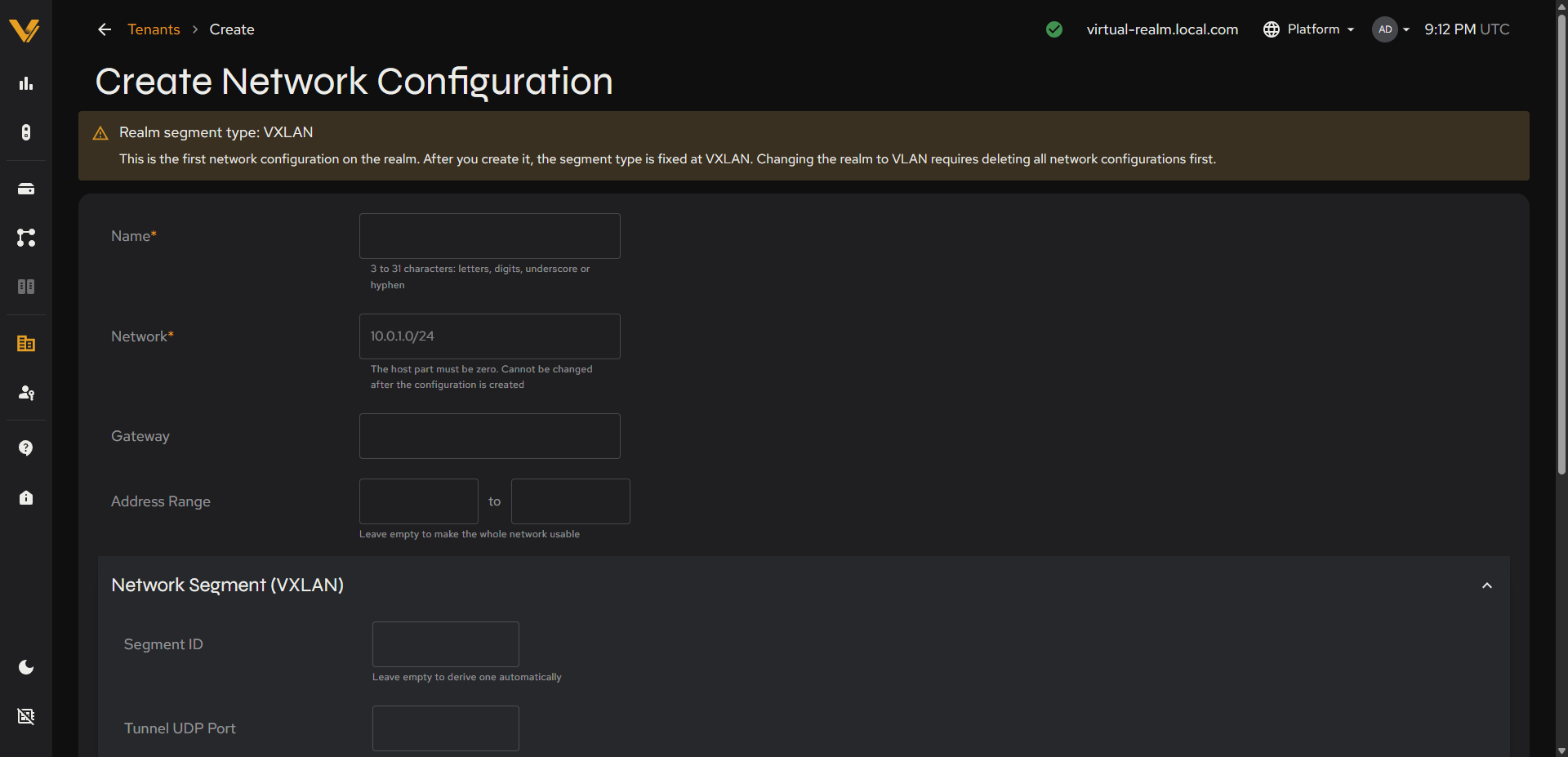
Task: Click virtual-realm.local.com realm name
Action: (1162, 29)
